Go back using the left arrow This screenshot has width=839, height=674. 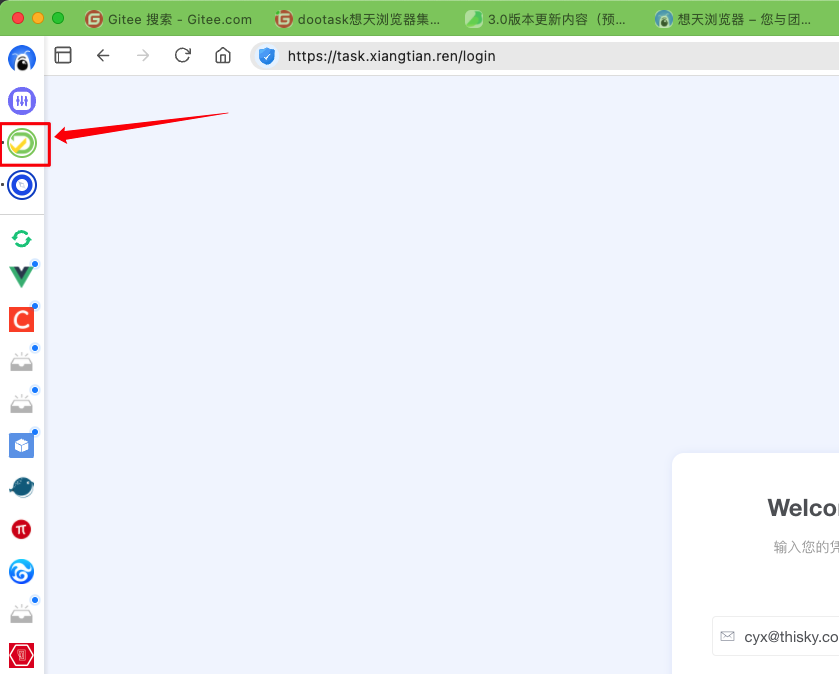coord(103,56)
